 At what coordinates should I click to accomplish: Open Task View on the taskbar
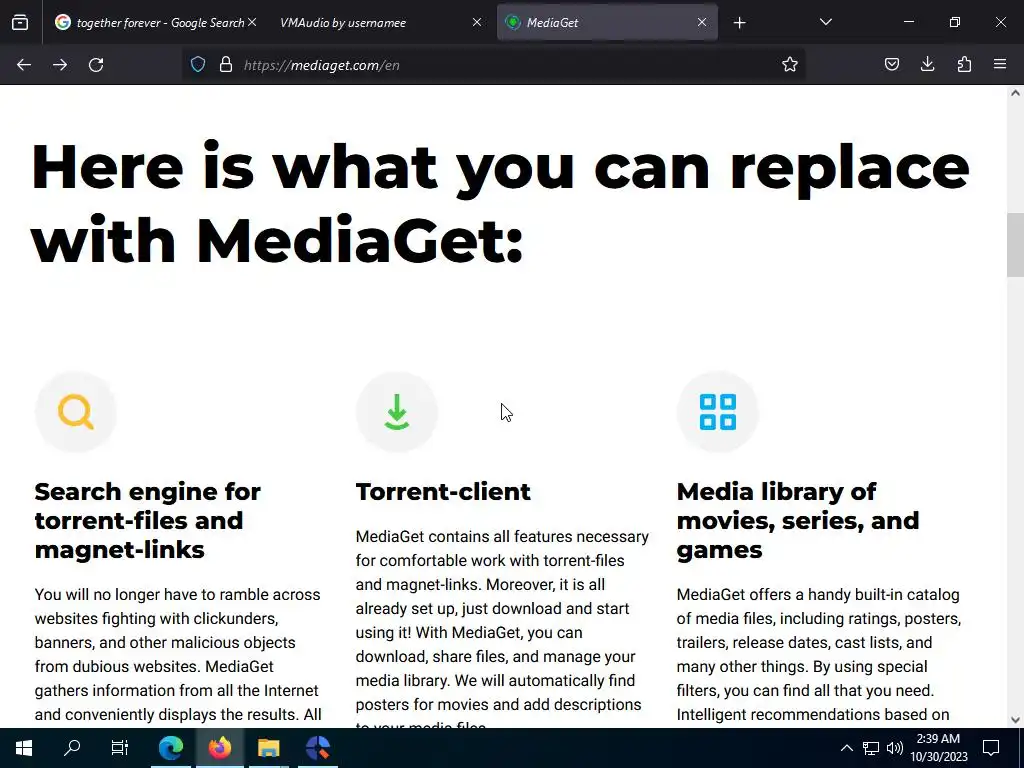tap(120, 748)
